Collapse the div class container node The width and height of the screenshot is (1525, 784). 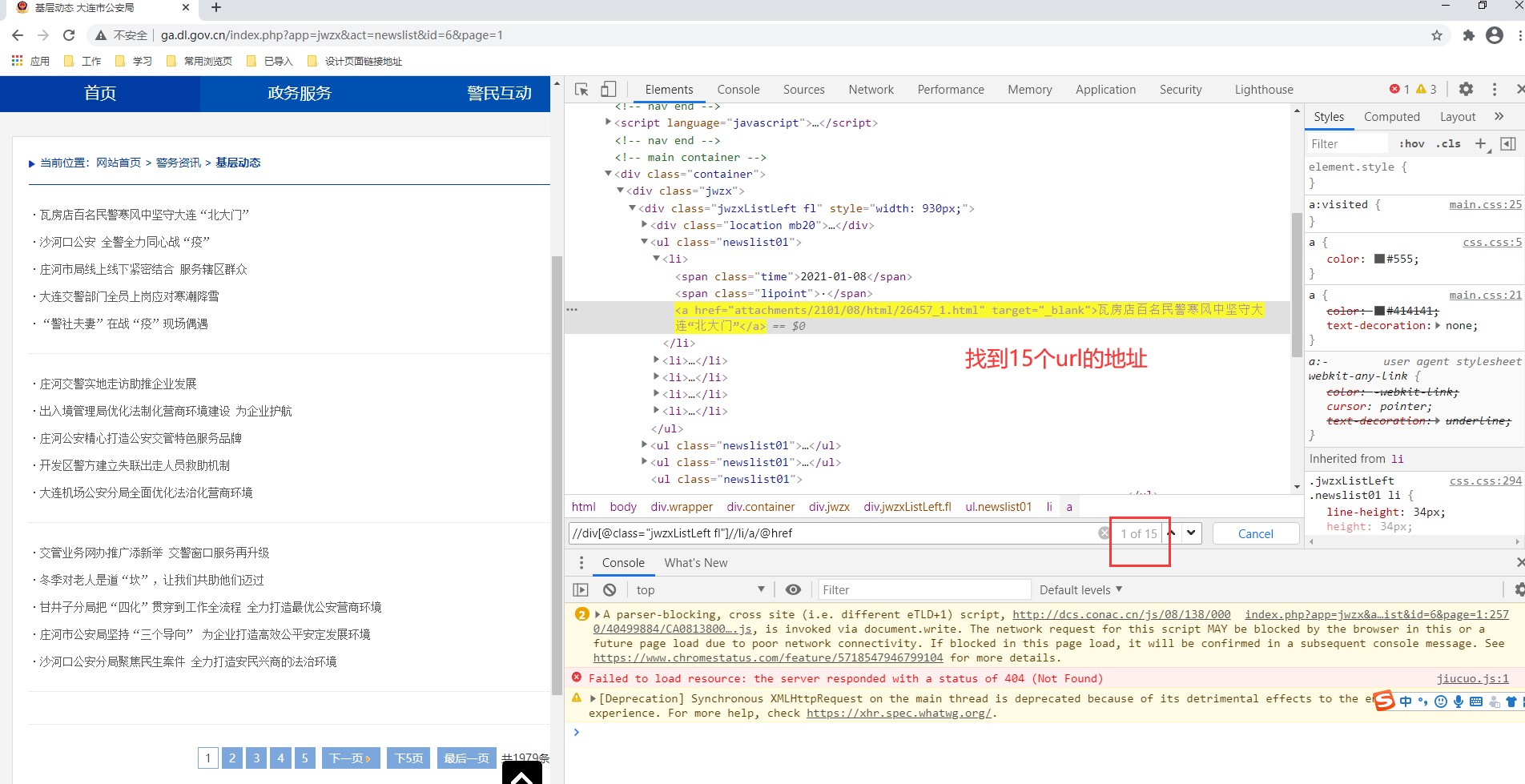[608, 174]
